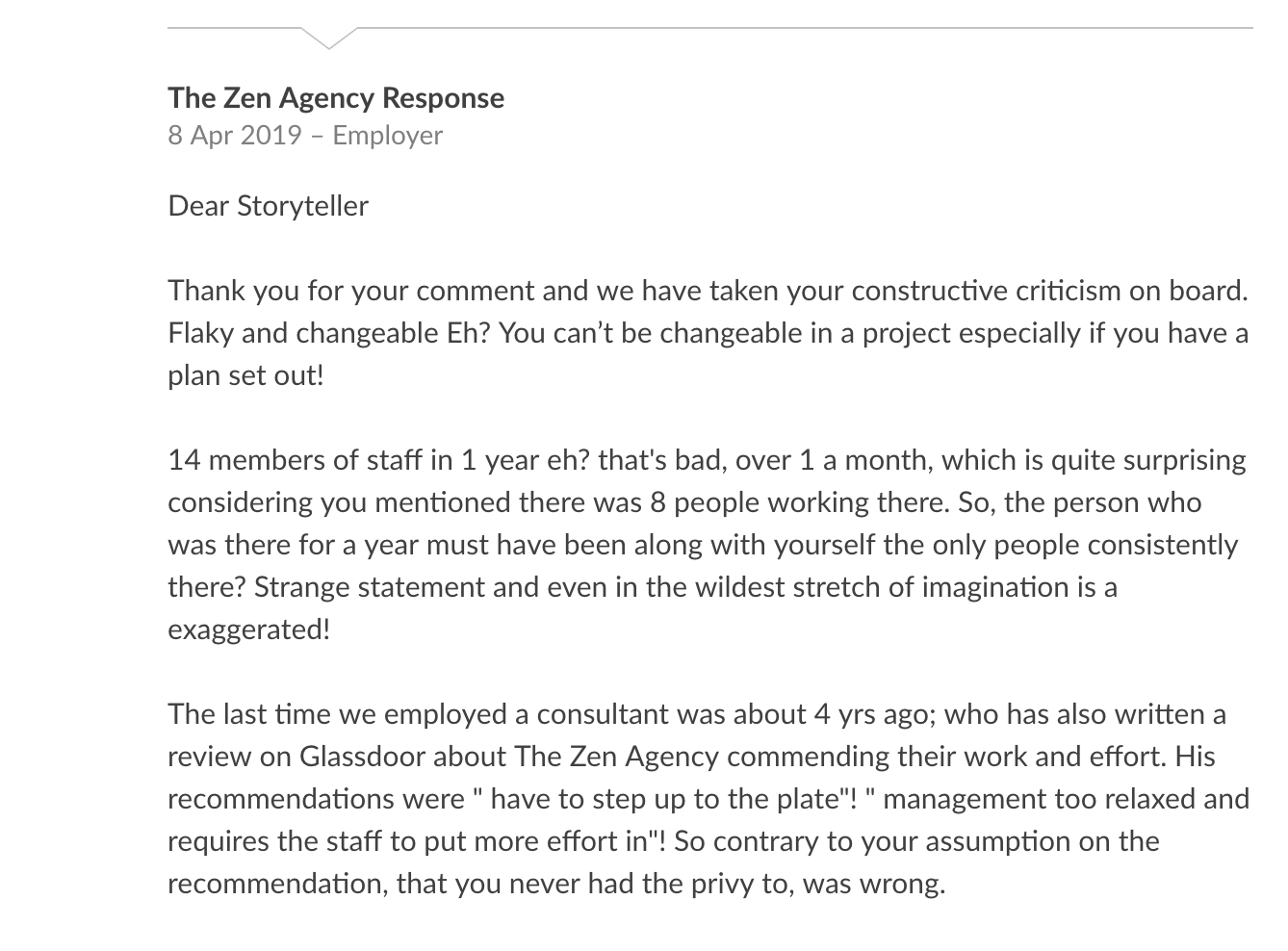Click the quote "have to step up to the plate"
This screenshot has height=951, width=1288.
[x=662, y=799]
